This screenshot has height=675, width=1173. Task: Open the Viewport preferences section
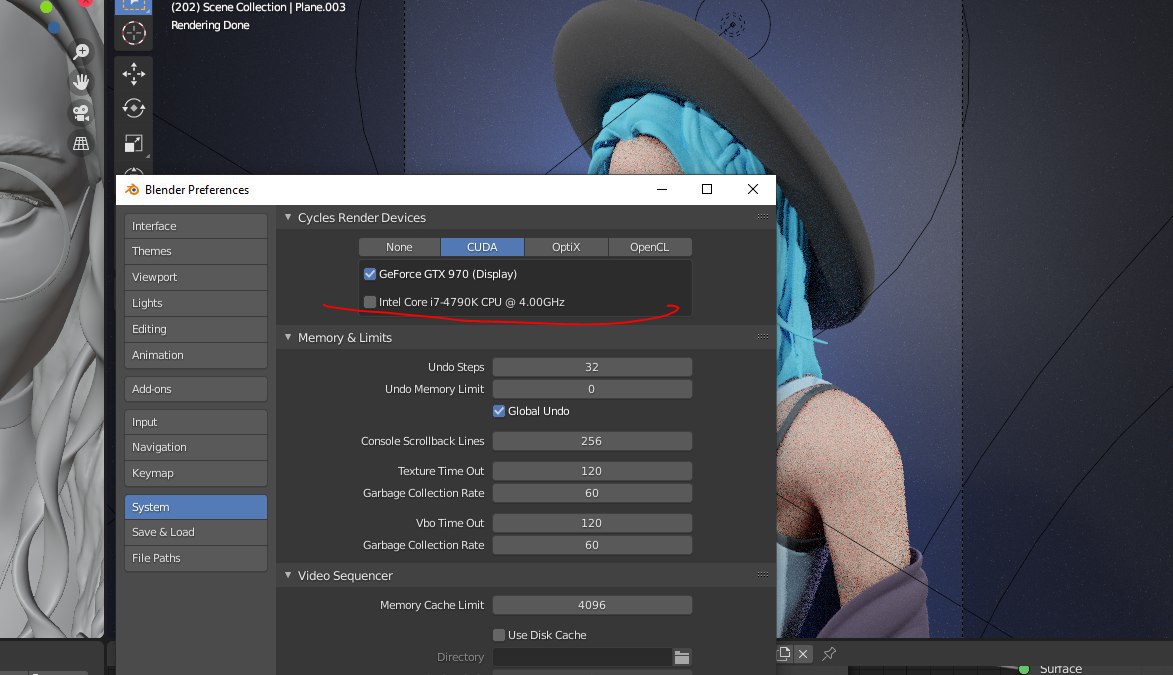(196, 277)
